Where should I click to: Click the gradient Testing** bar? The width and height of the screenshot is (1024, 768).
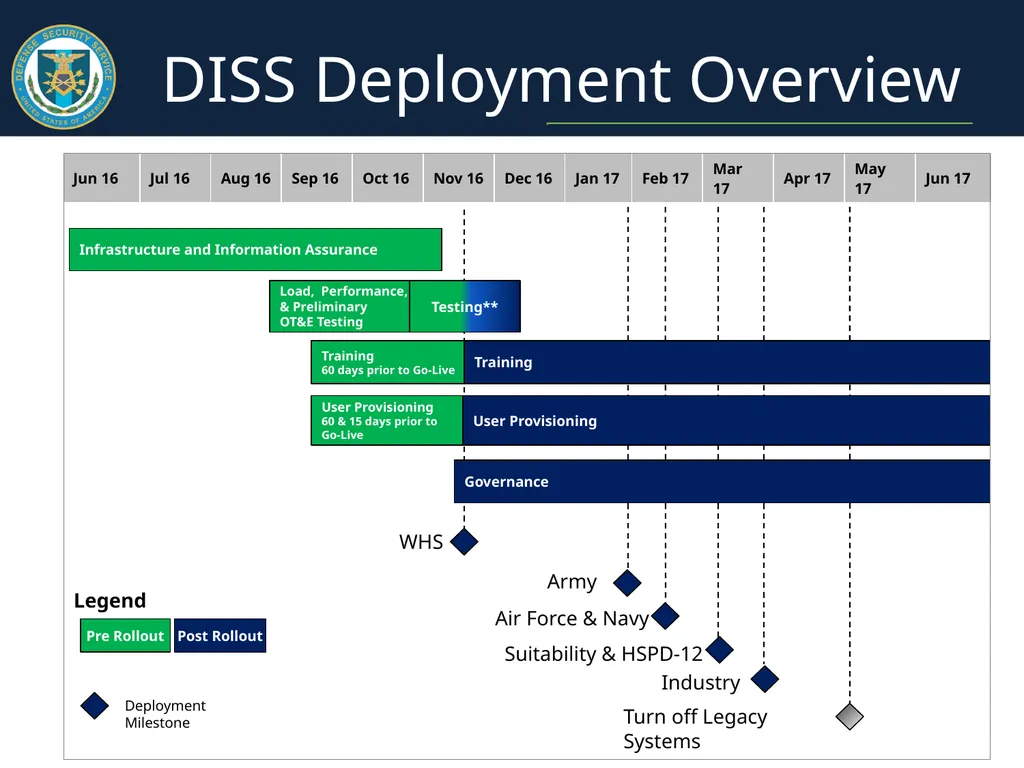pos(465,306)
